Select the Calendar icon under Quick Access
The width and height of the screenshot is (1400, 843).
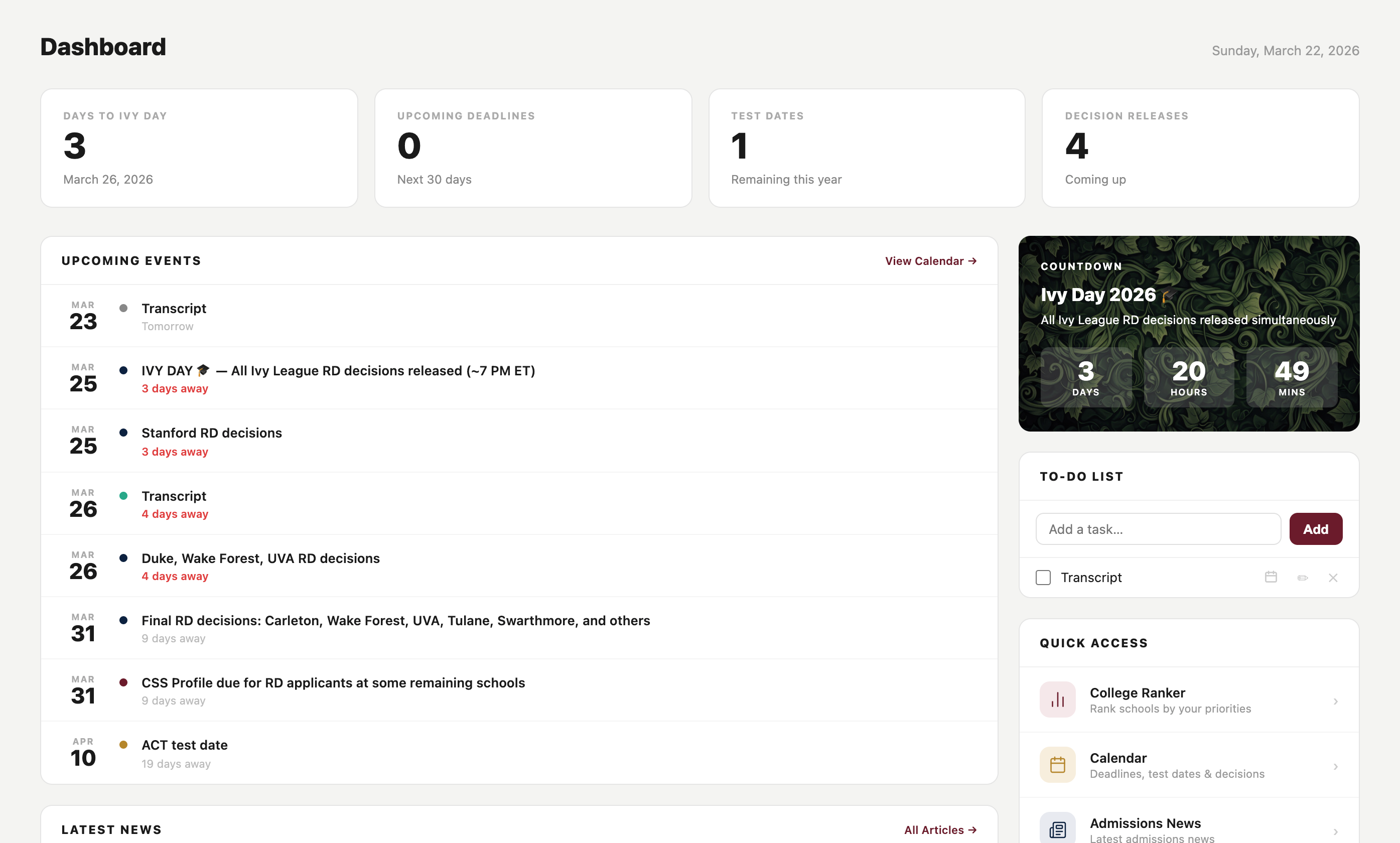[x=1057, y=765]
